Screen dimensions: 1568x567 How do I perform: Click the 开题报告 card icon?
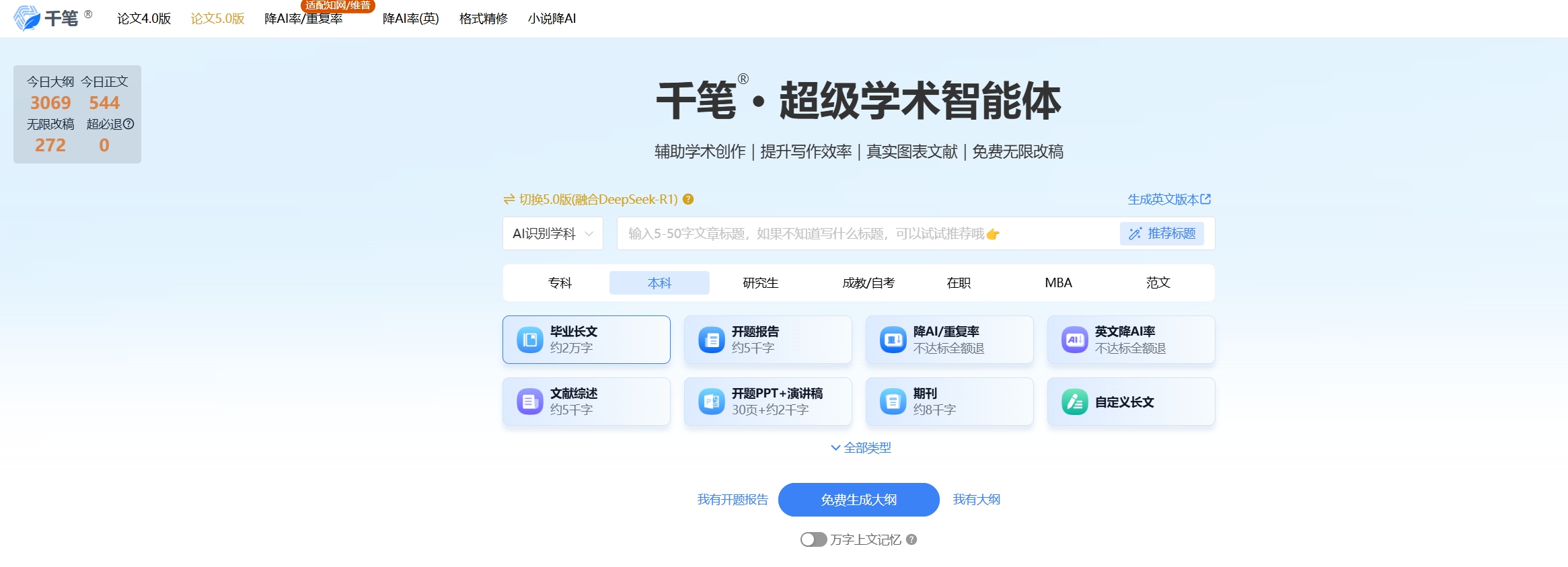[712, 340]
